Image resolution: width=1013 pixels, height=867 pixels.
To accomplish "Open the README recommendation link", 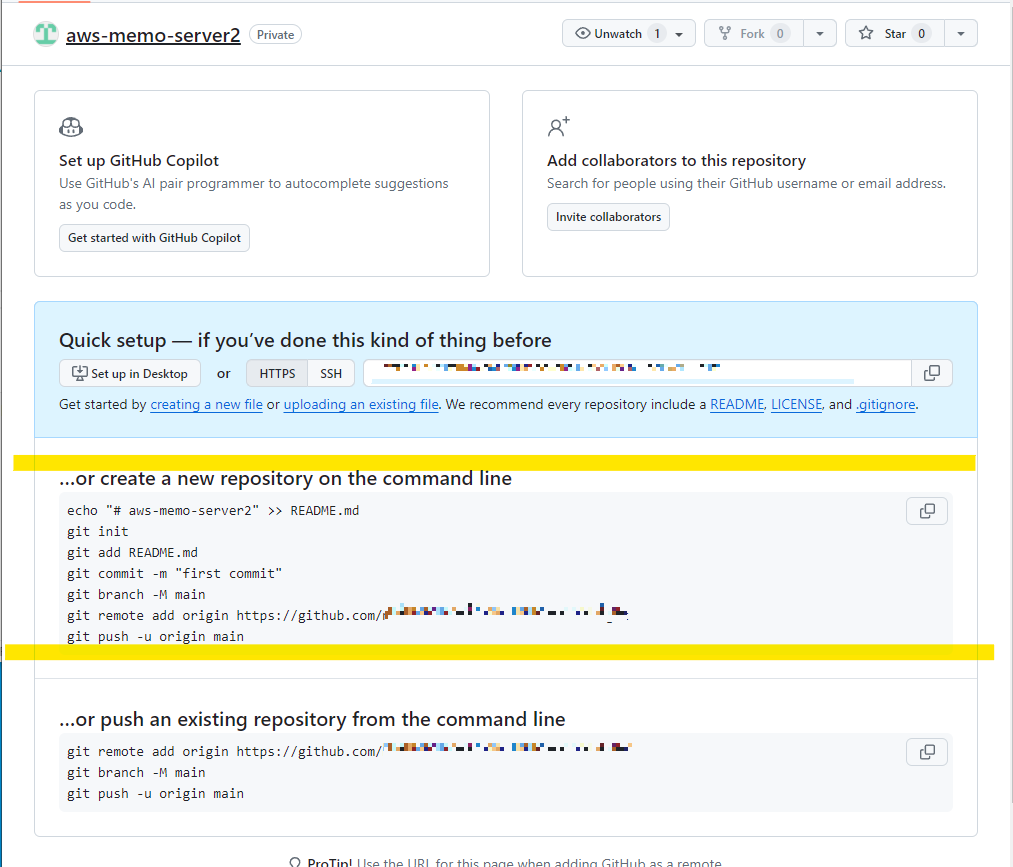I will 736,404.
